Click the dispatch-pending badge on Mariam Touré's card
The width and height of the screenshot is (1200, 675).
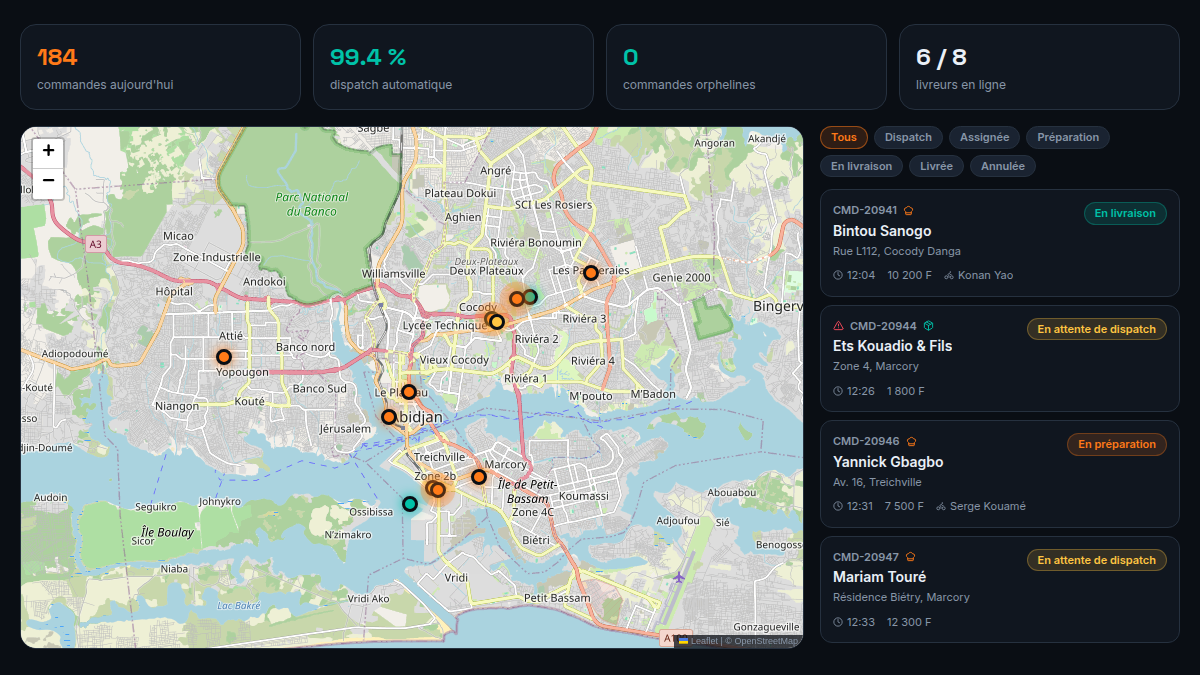pyautogui.click(x=1097, y=560)
